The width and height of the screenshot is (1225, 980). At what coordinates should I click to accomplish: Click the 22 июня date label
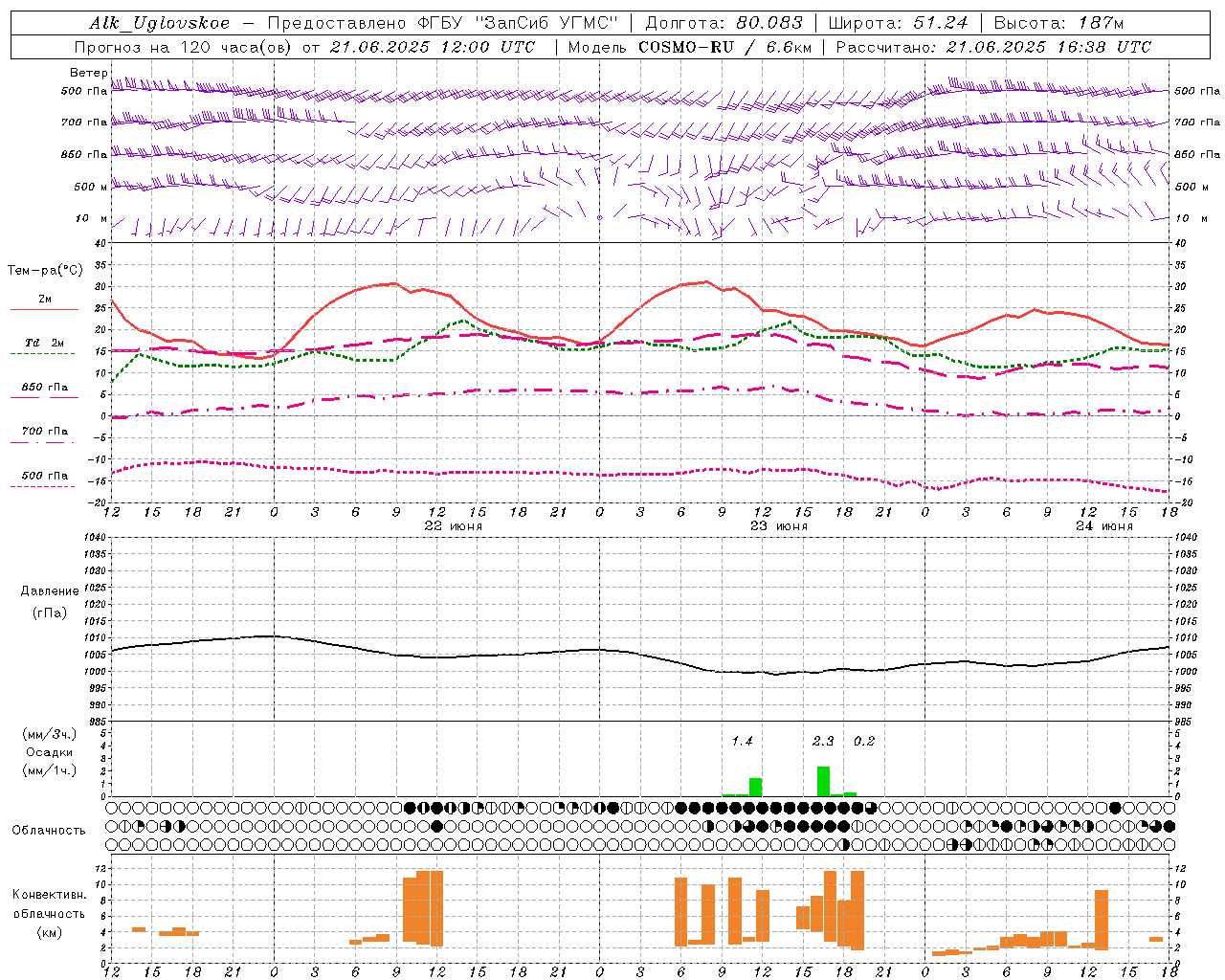(x=454, y=526)
